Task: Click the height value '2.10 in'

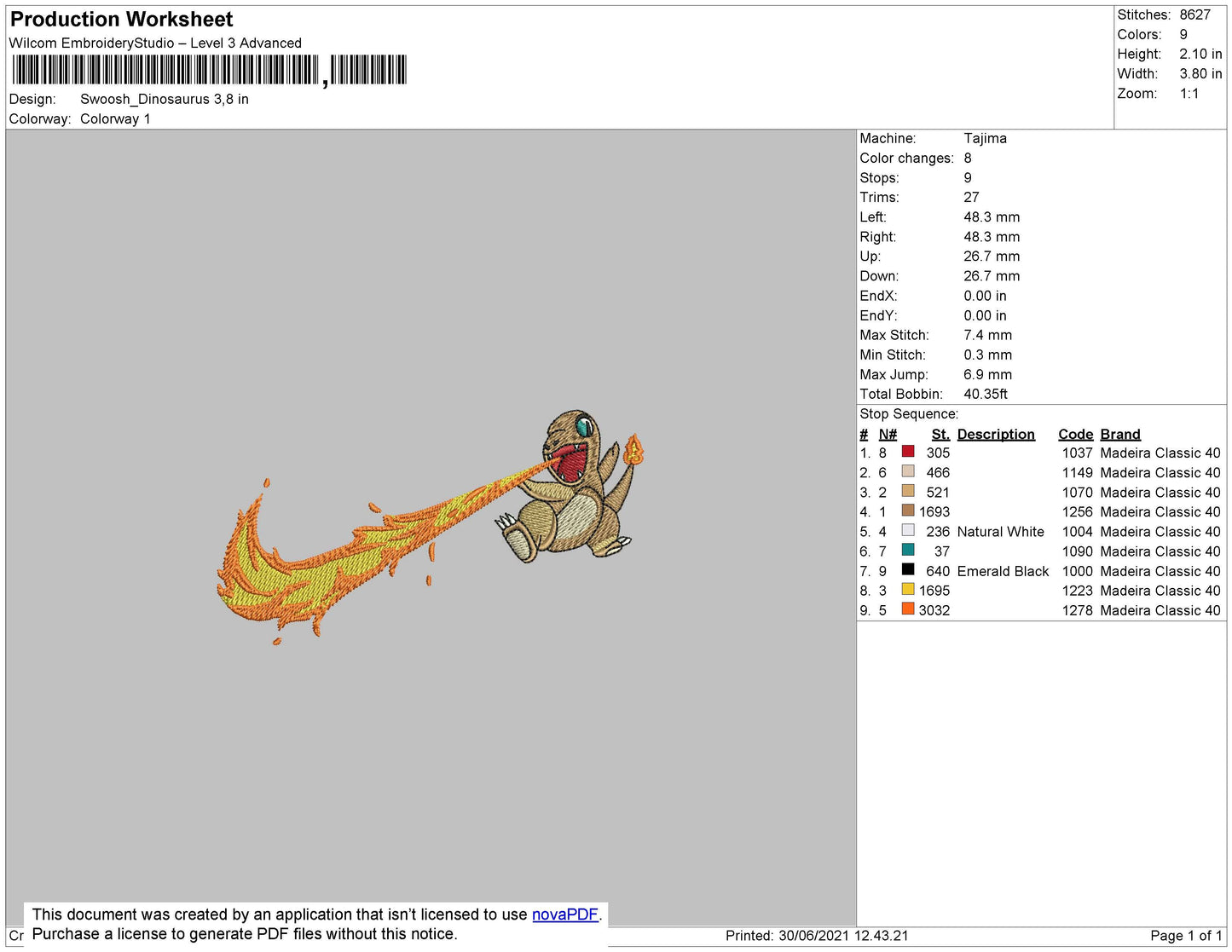Action: (1200, 54)
